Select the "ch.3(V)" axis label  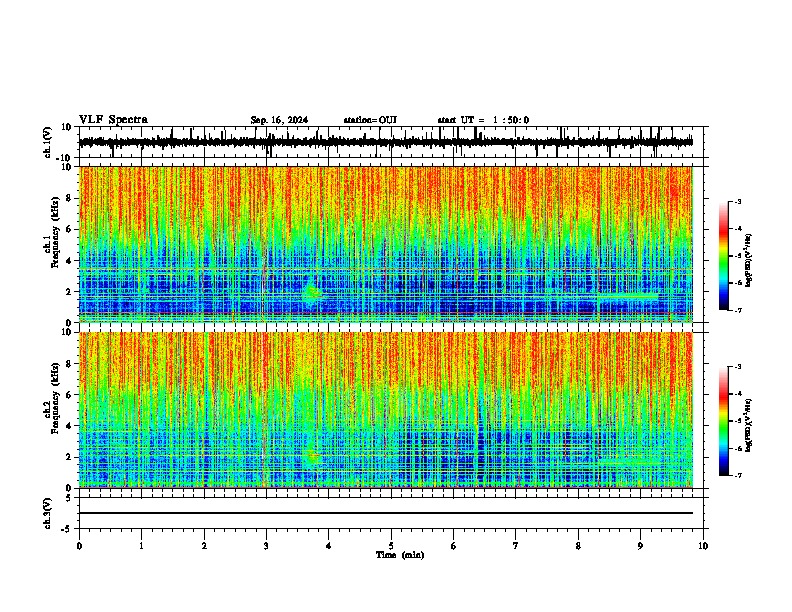[48, 513]
